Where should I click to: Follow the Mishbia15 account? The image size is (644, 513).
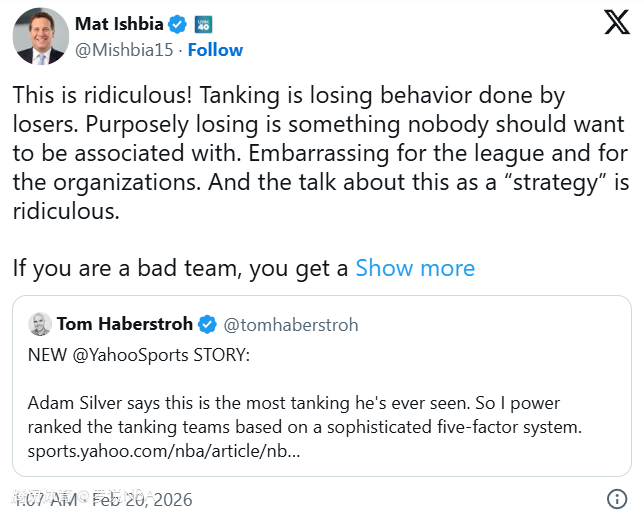click(x=214, y=50)
